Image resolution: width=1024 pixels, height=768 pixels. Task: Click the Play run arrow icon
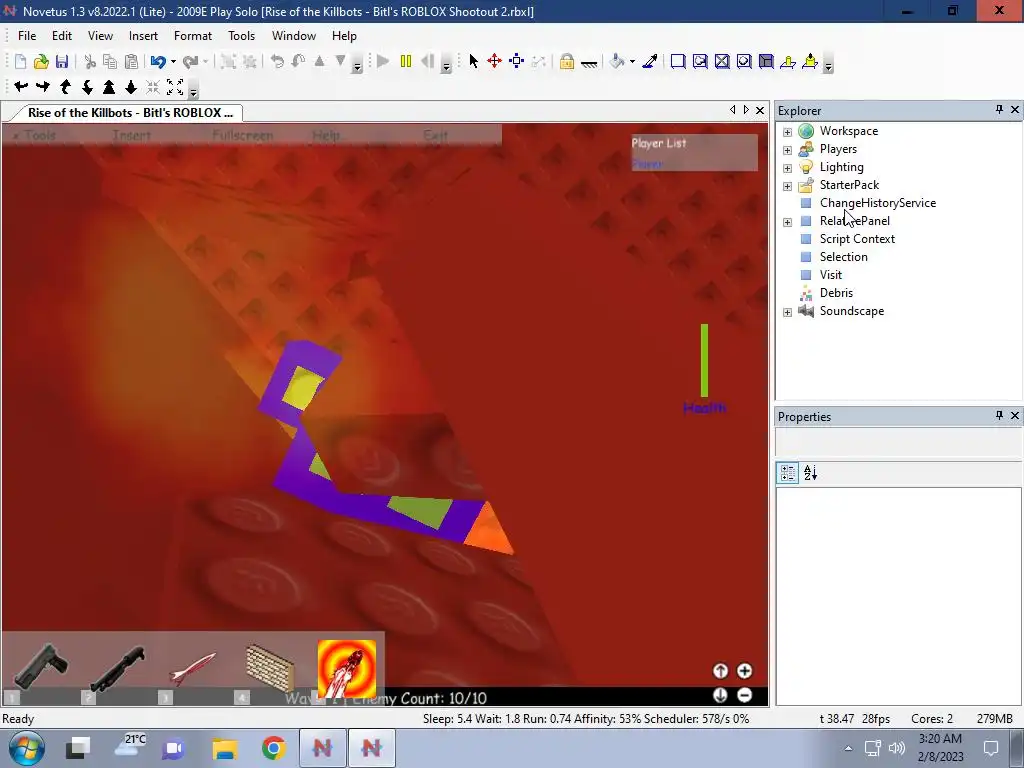(x=383, y=61)
